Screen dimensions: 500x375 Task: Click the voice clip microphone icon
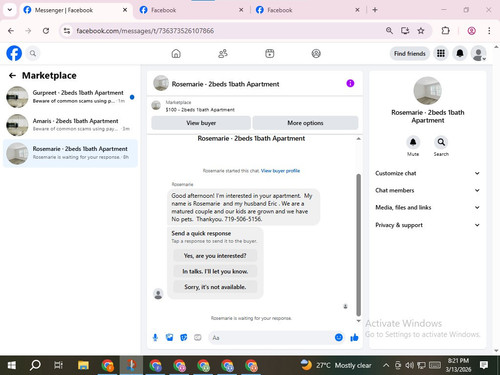[x=155, y=338]
